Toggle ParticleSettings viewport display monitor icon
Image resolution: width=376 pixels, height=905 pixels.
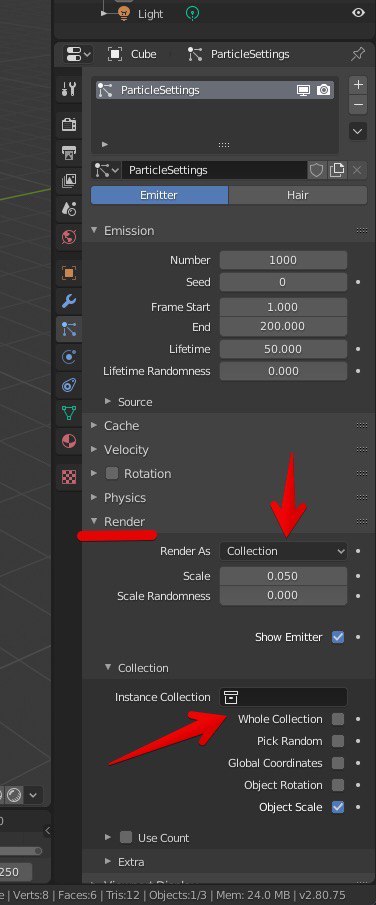[303, 90]
